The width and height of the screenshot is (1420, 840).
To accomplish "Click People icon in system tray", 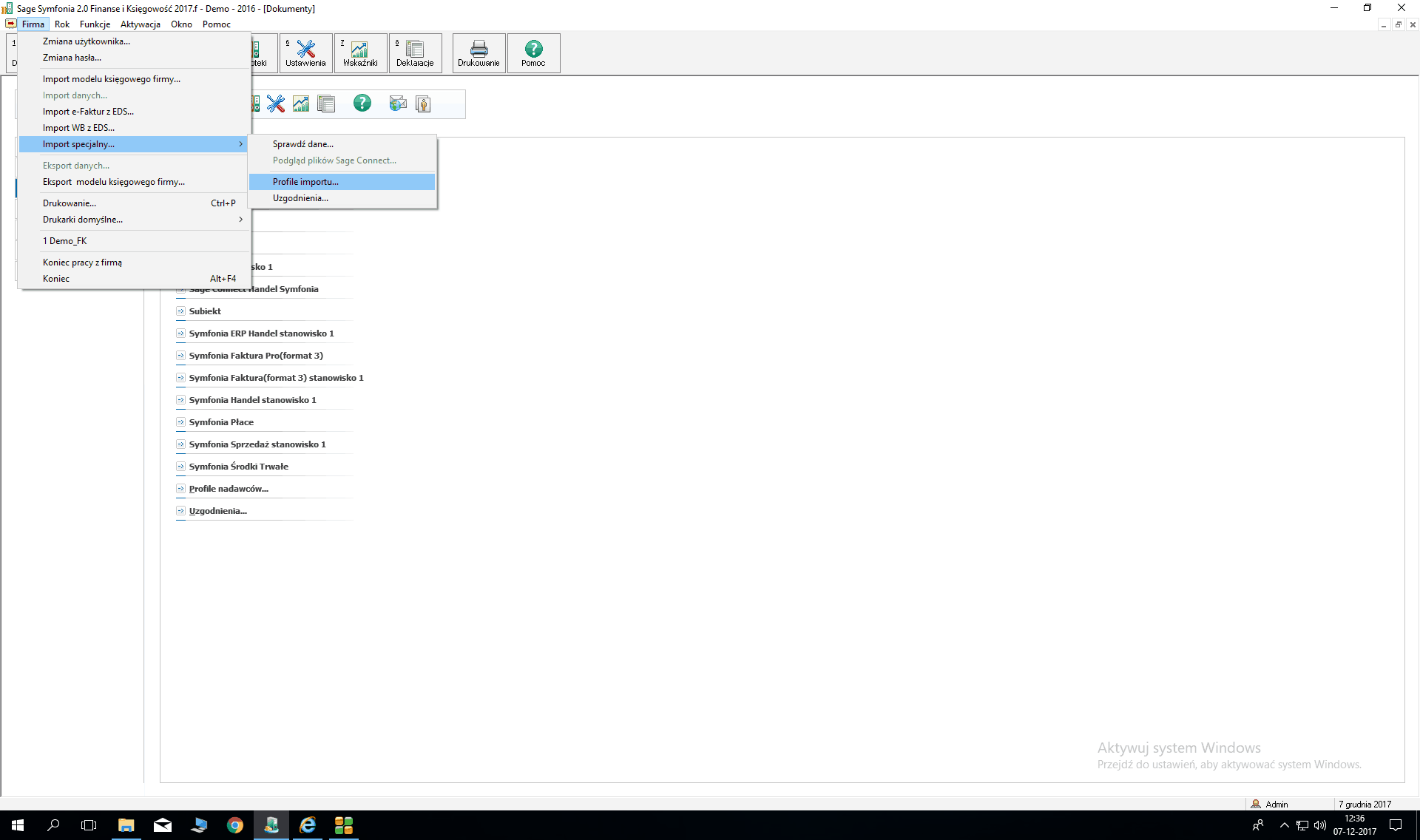I will click(x=1257, y=825).
